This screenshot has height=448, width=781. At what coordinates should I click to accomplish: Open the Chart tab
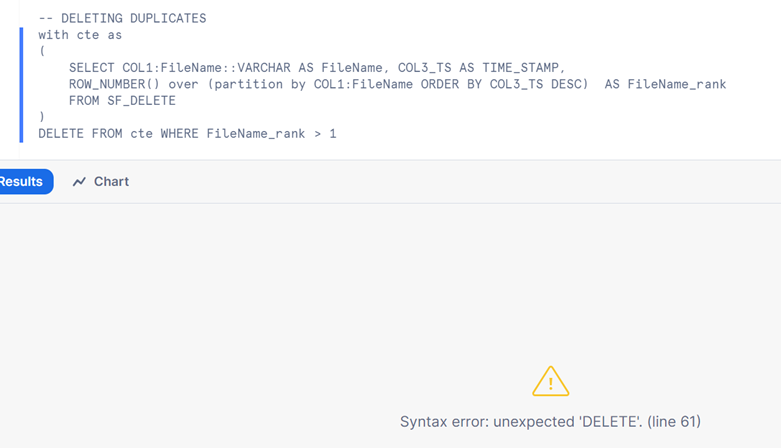click(101, 181)
